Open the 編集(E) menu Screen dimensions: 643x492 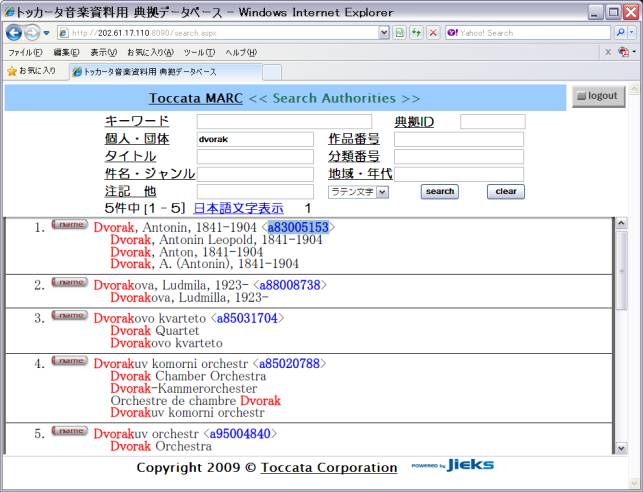click(x=66, y=52)
